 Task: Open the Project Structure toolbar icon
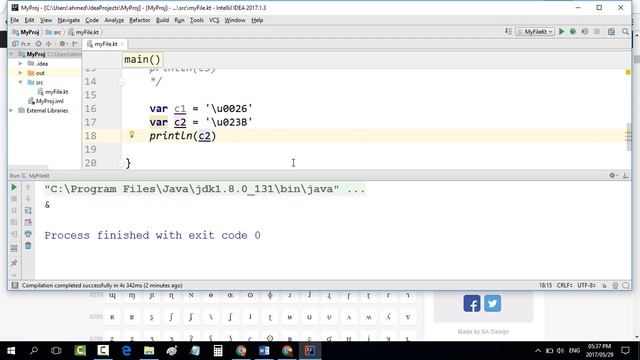tap(611, 31)
